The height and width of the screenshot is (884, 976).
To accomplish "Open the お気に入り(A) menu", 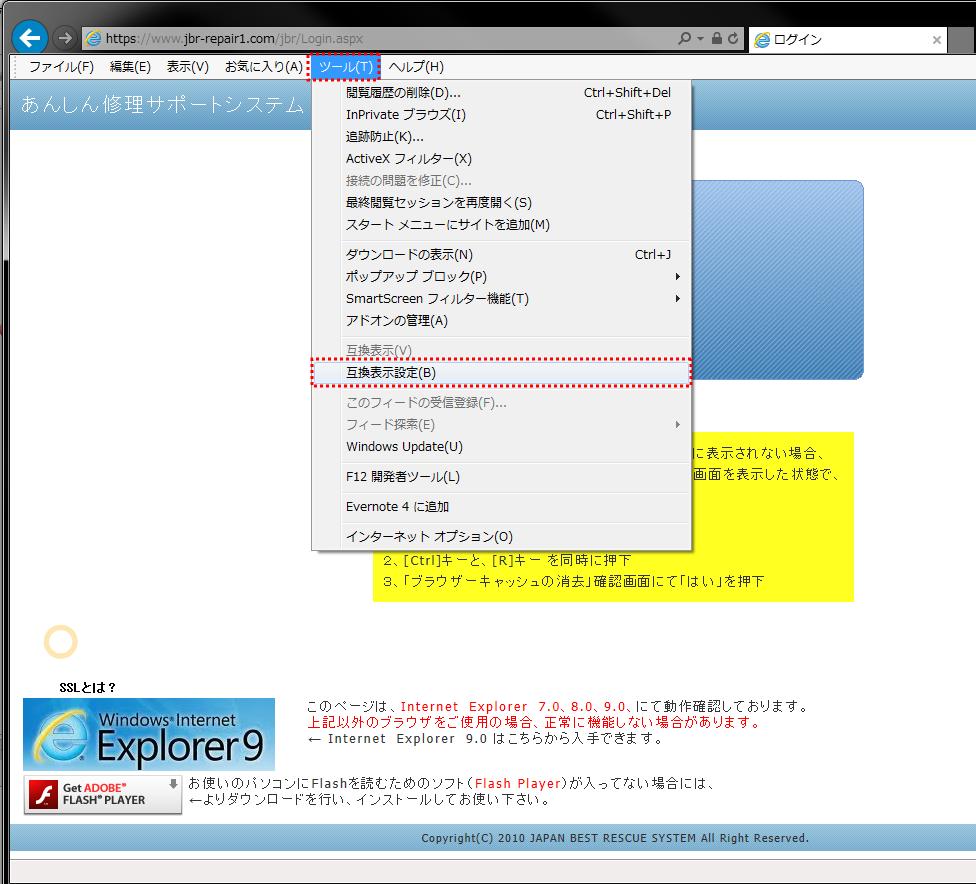I will click(264, 67).
